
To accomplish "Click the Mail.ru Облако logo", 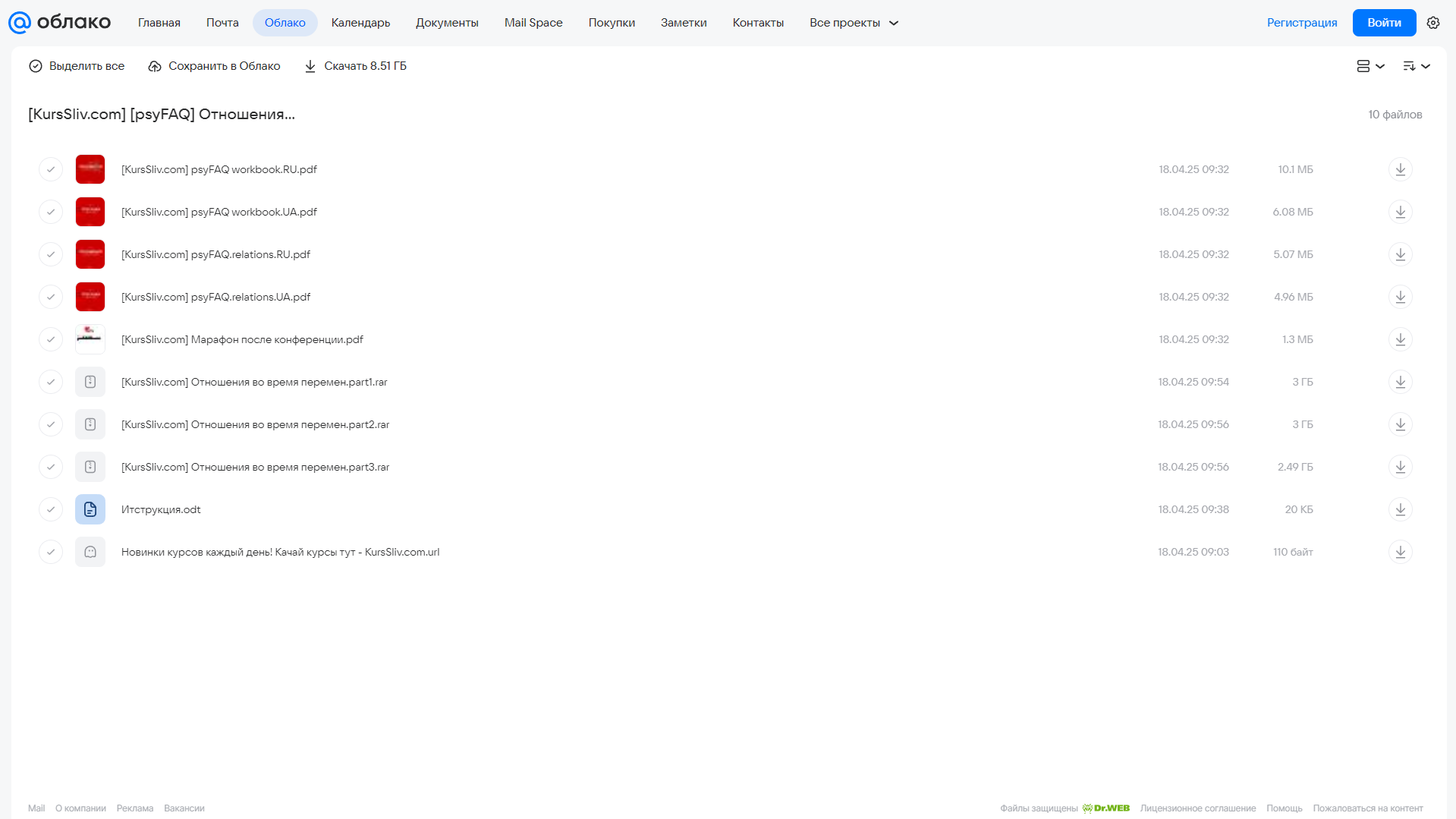I will tap(59, 23).
